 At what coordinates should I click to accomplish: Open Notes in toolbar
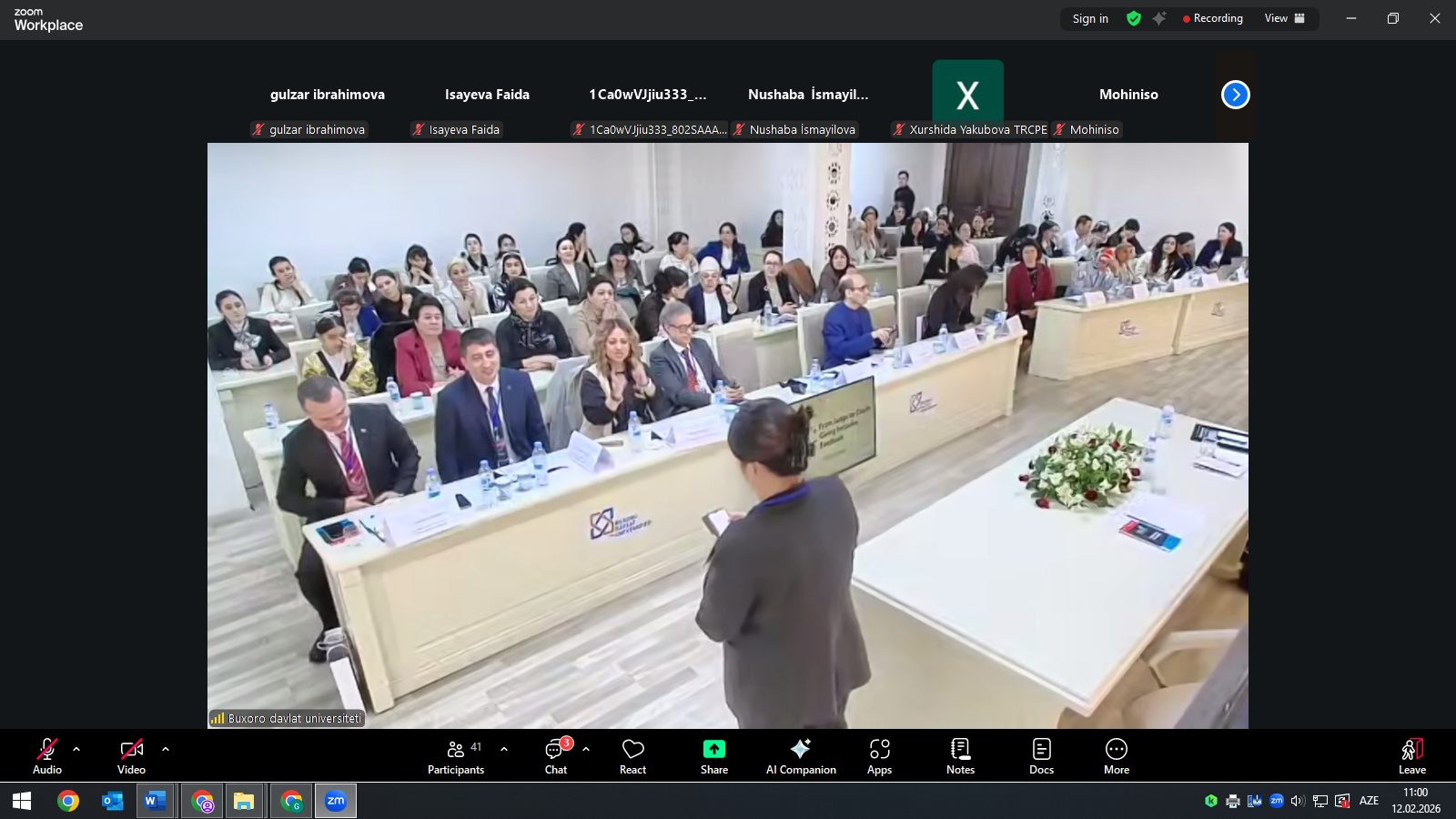tap(960, 755)
